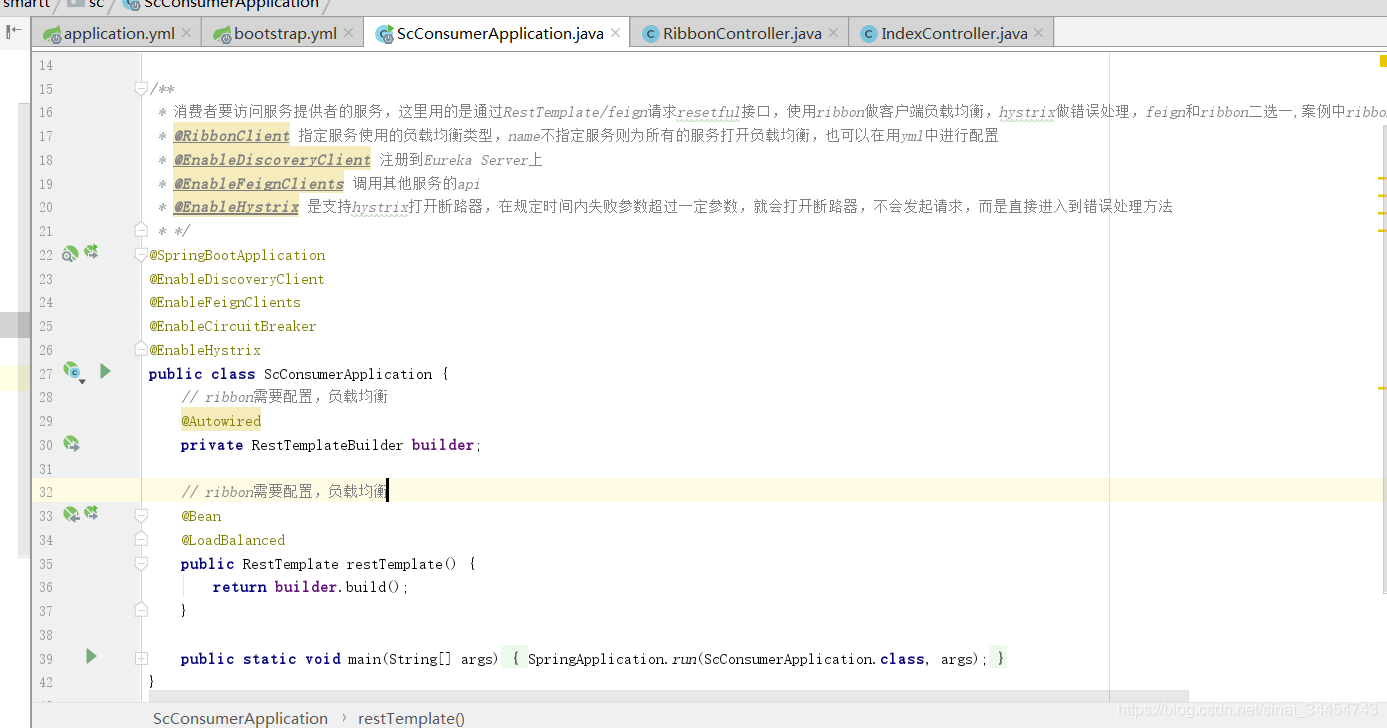Click the run arrow beside class ScConsumerApplication

105,371
